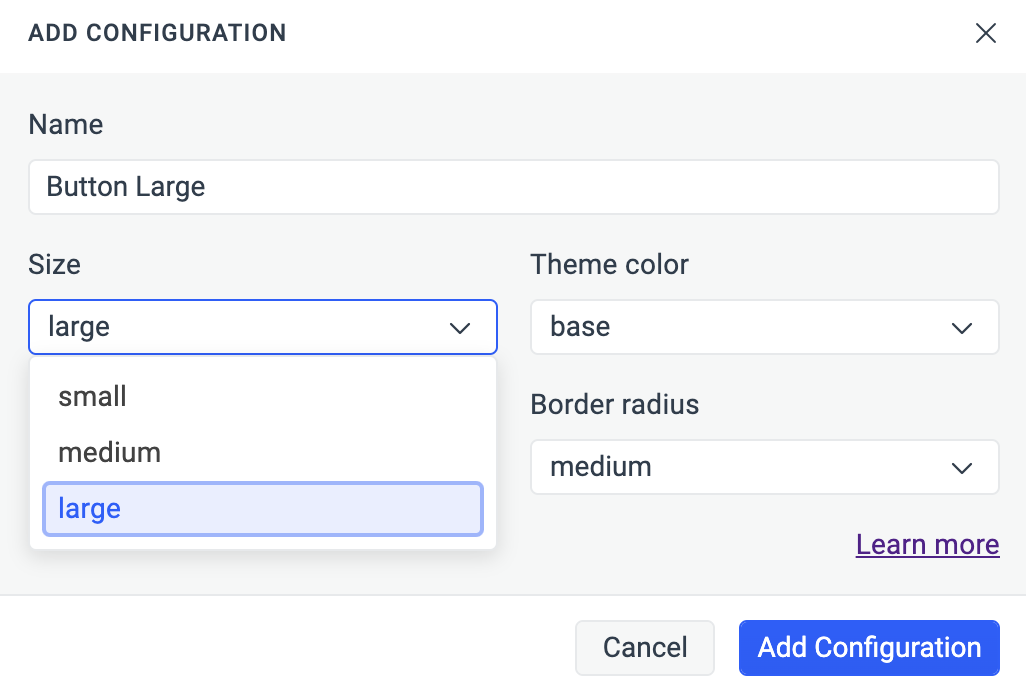Select the small size option
Image resolution: width=1026 pixels, height=696 pixels.
[92, 396]
